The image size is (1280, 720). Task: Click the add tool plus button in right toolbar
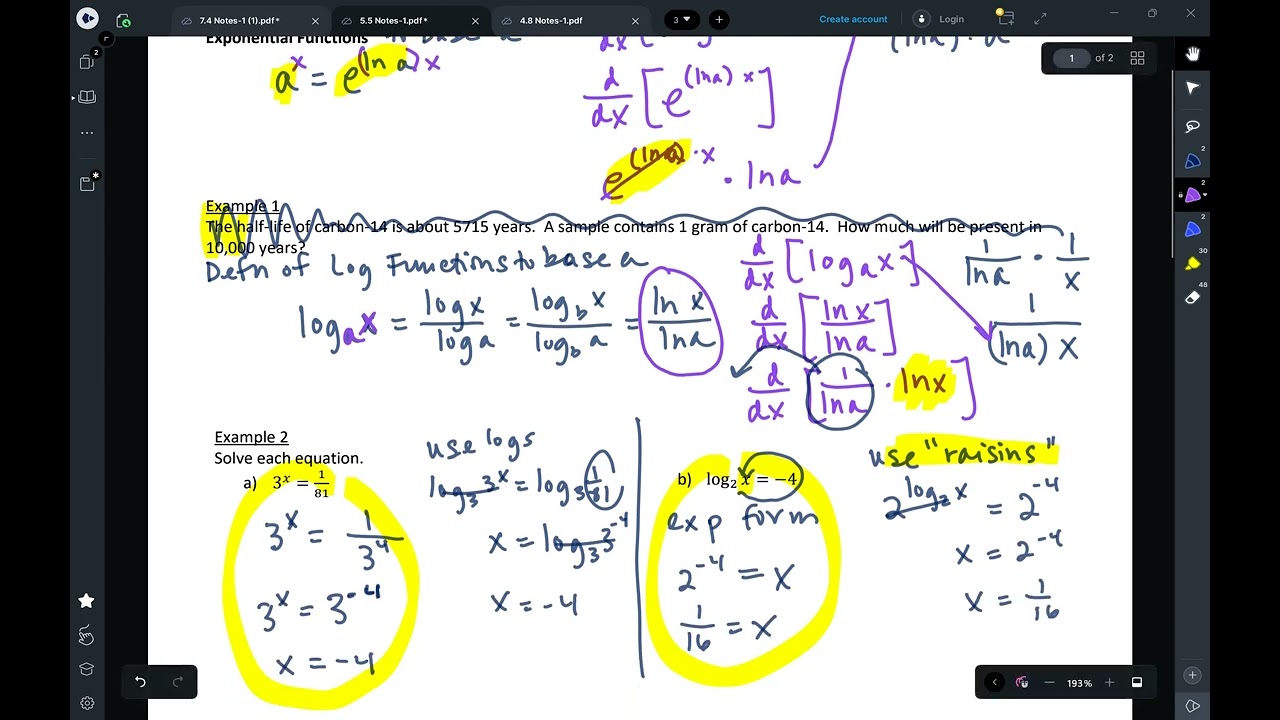[x=1192, y=676]
